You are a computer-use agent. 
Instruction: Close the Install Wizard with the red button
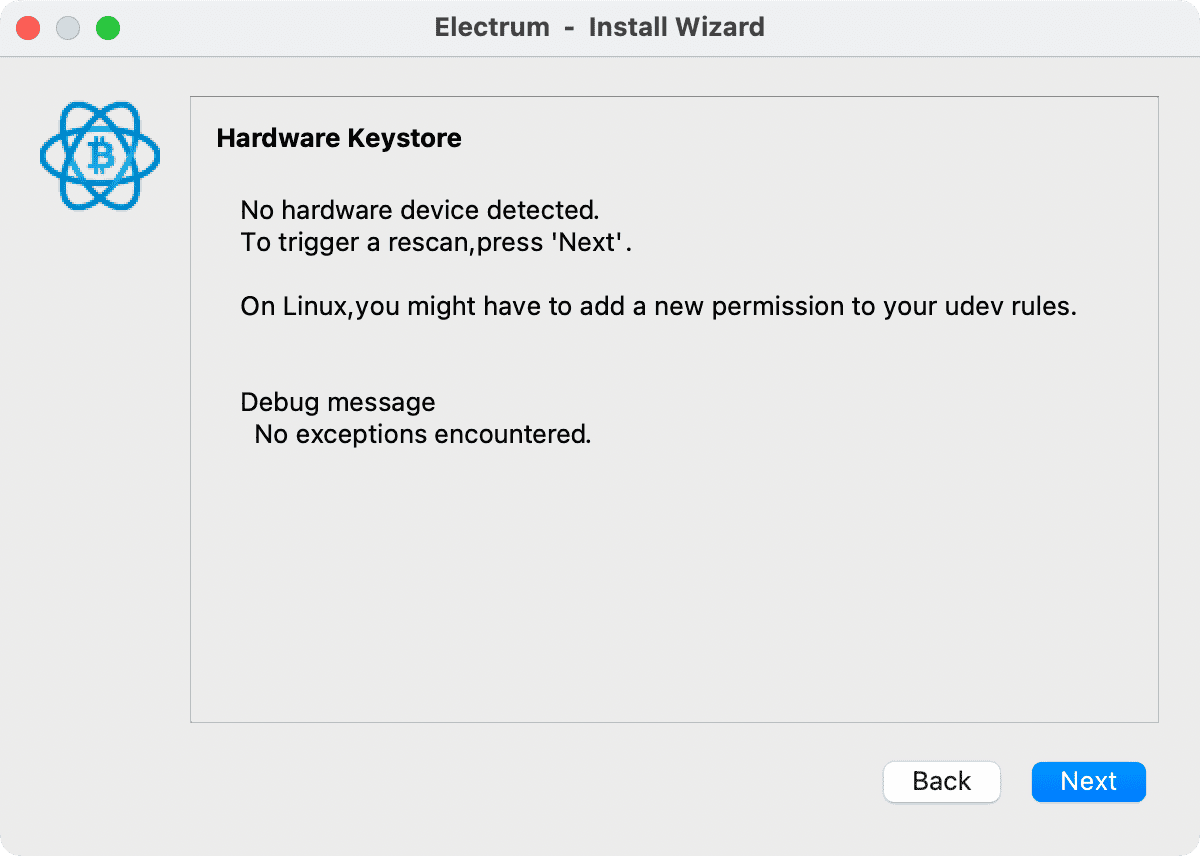(x=28, y=28)
